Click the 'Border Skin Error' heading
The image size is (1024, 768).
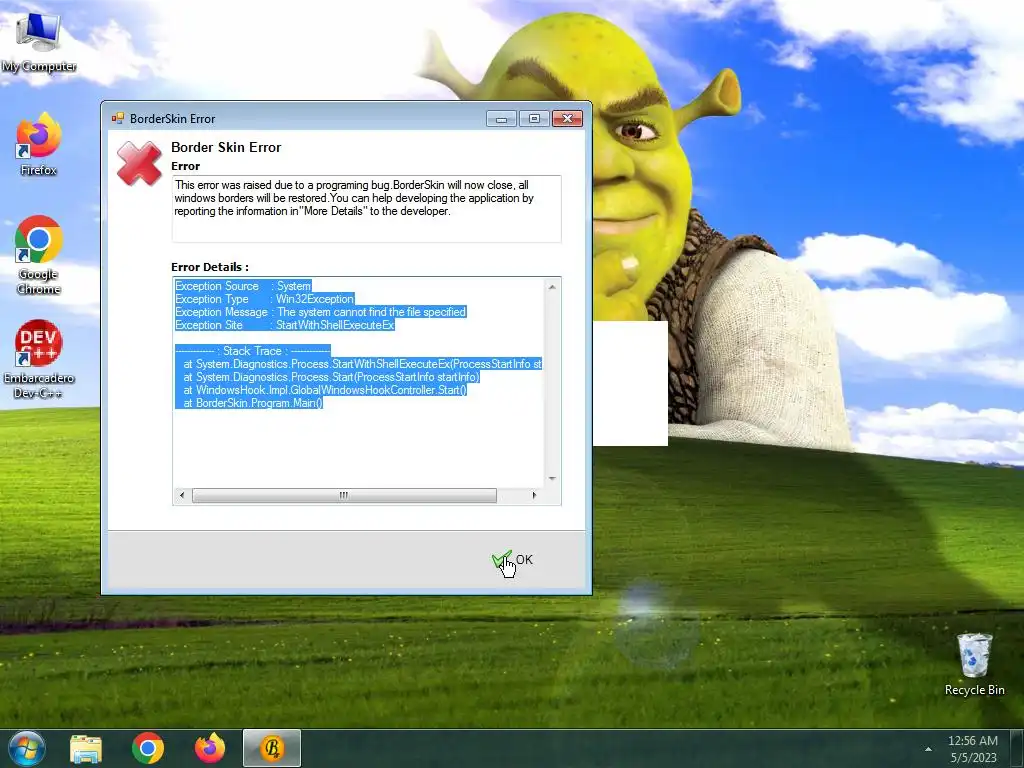tap(226, 147)
